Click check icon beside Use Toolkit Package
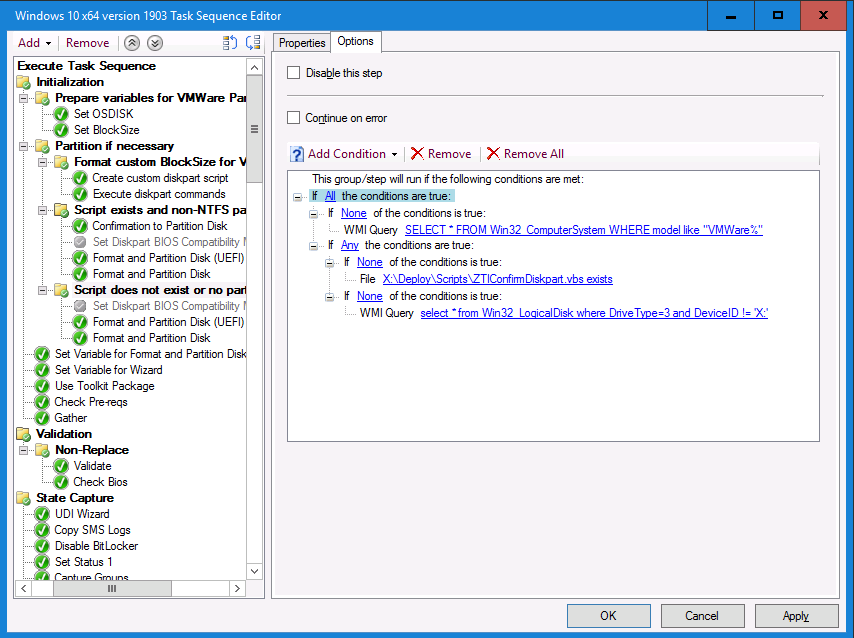This screenshot has height=638, width=854. [x=42, y=386]
